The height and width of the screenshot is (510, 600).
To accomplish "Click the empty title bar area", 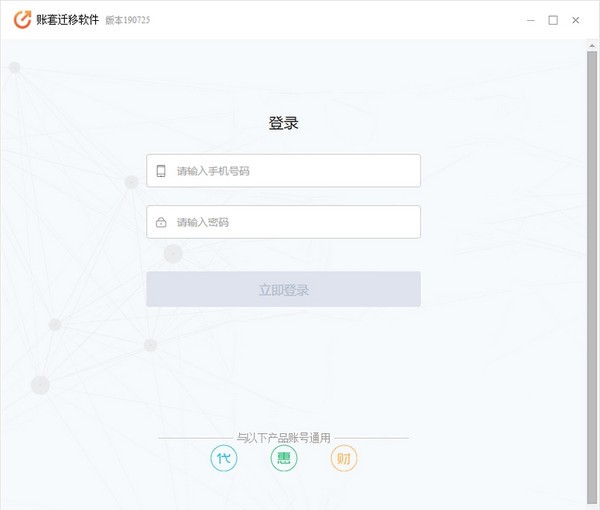I will tap(330, 20).
